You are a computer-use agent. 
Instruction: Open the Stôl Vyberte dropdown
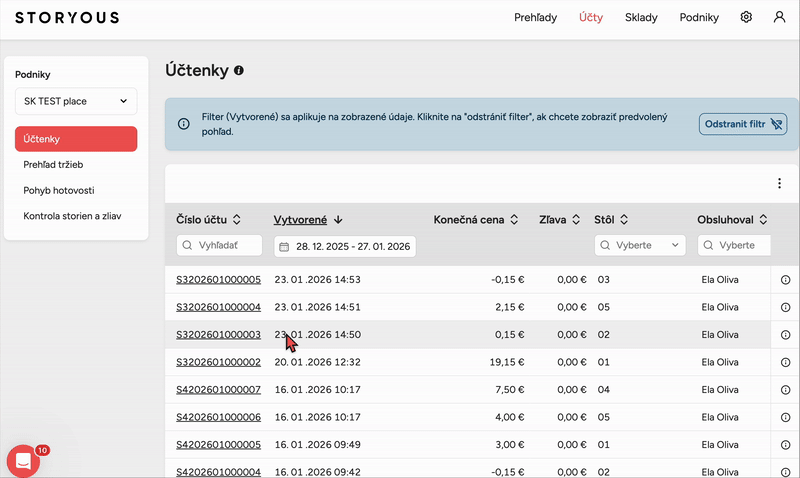coord(639,245)
